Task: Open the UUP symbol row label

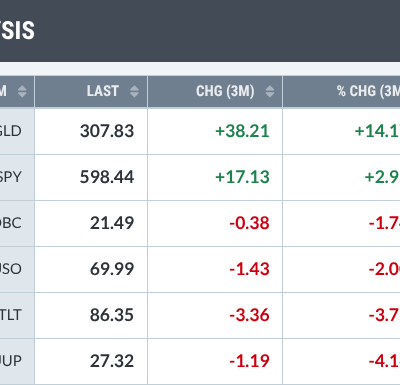Action: click(x=10, y=361)
